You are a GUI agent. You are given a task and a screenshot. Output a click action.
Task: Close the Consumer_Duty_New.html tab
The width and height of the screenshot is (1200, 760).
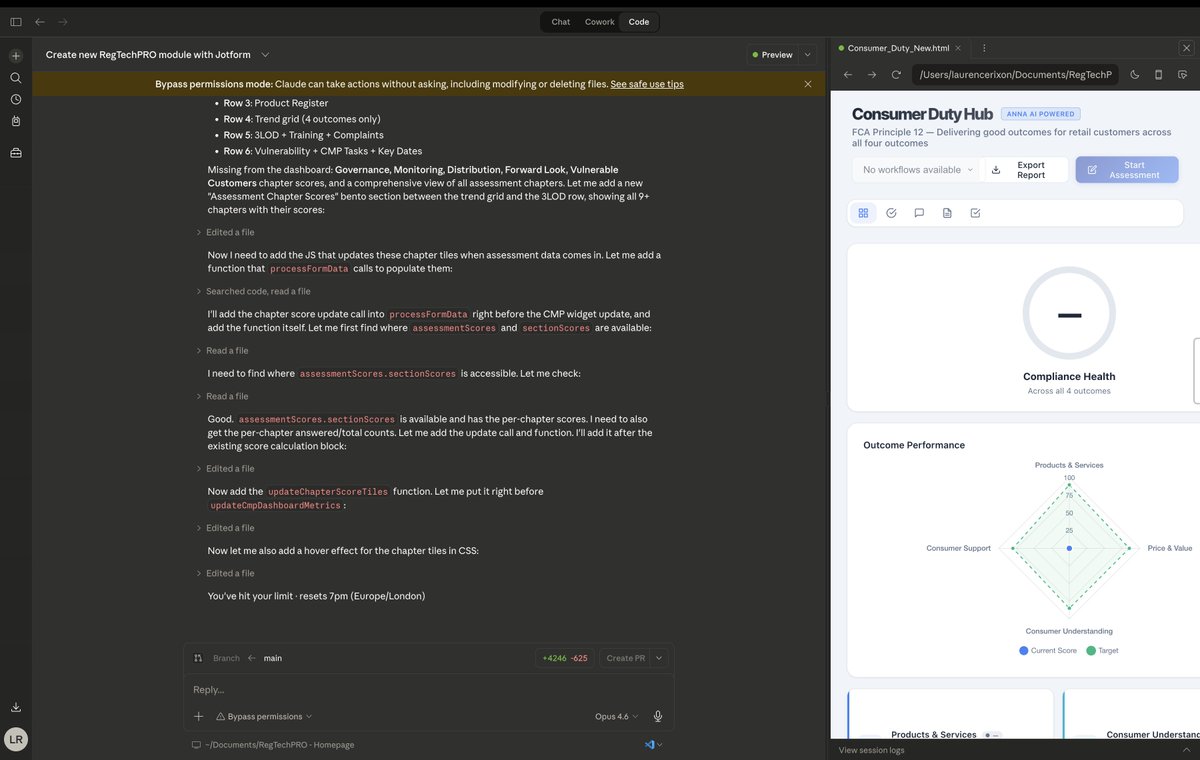[x=958, y=47]
